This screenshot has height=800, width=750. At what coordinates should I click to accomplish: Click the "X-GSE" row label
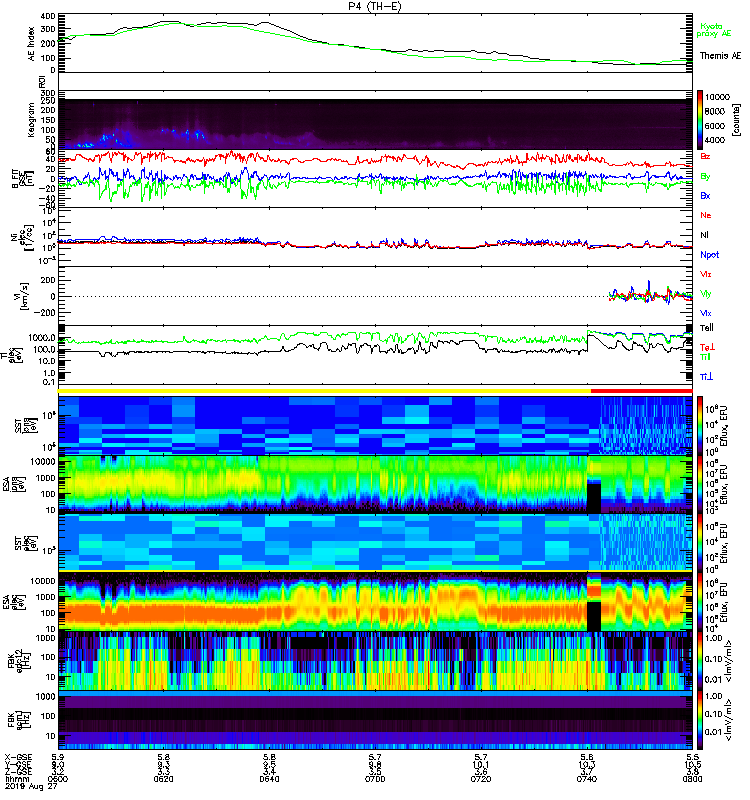17,758
